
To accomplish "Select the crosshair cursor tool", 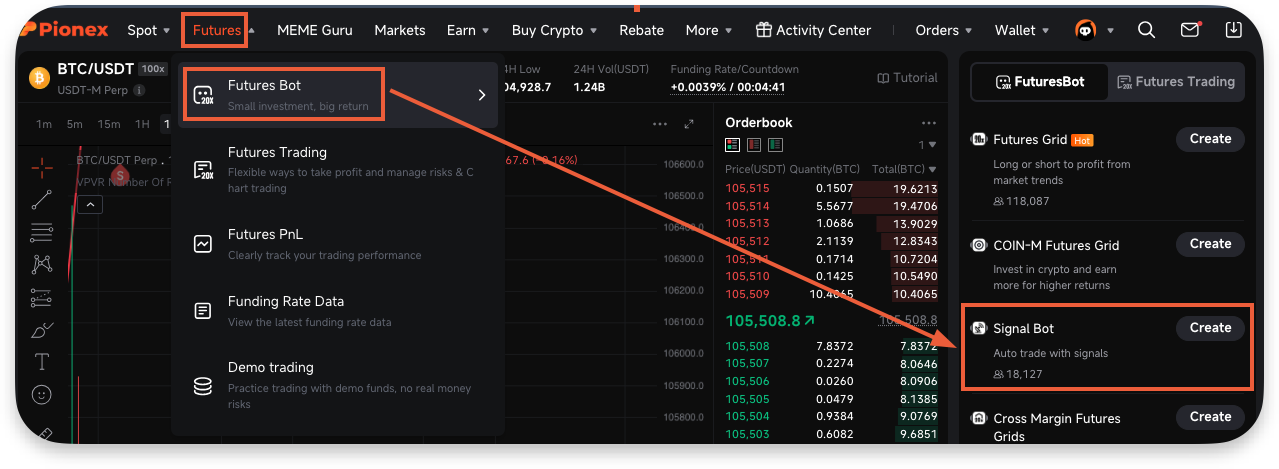I will click(42, 167).
